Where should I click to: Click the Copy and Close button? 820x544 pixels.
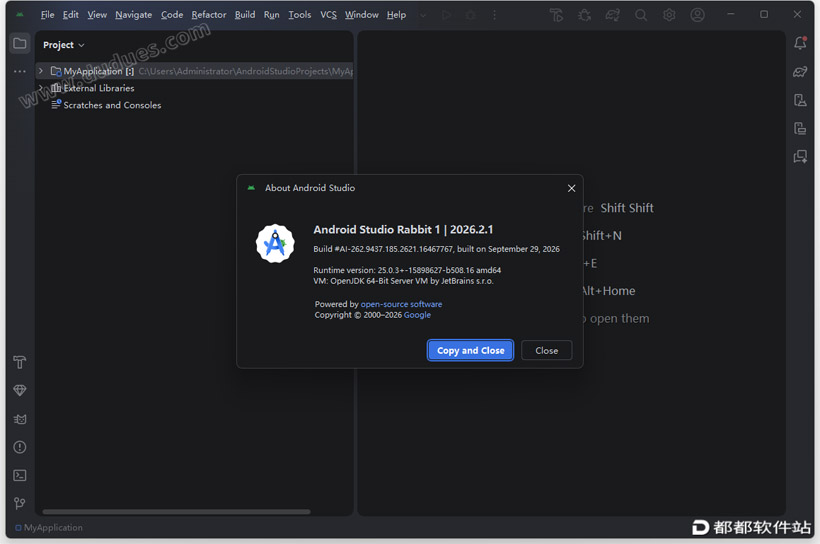[x=470, y=350]
